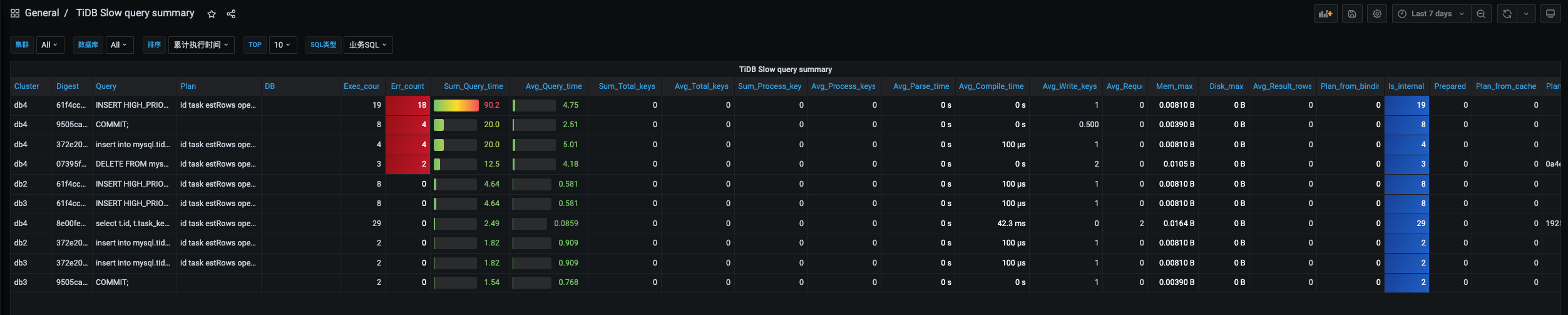Refresh the dashboard
The width and height of the screenshot is (1568, 315).
click(1507, 14)
